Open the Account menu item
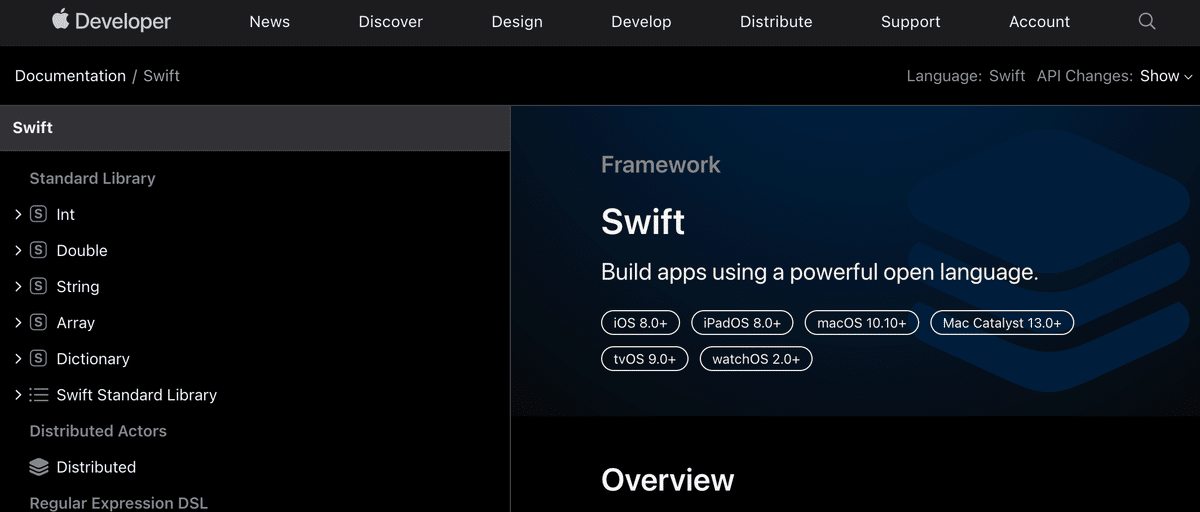The height and width of the screenshot is (512, 1200). 1039,21
